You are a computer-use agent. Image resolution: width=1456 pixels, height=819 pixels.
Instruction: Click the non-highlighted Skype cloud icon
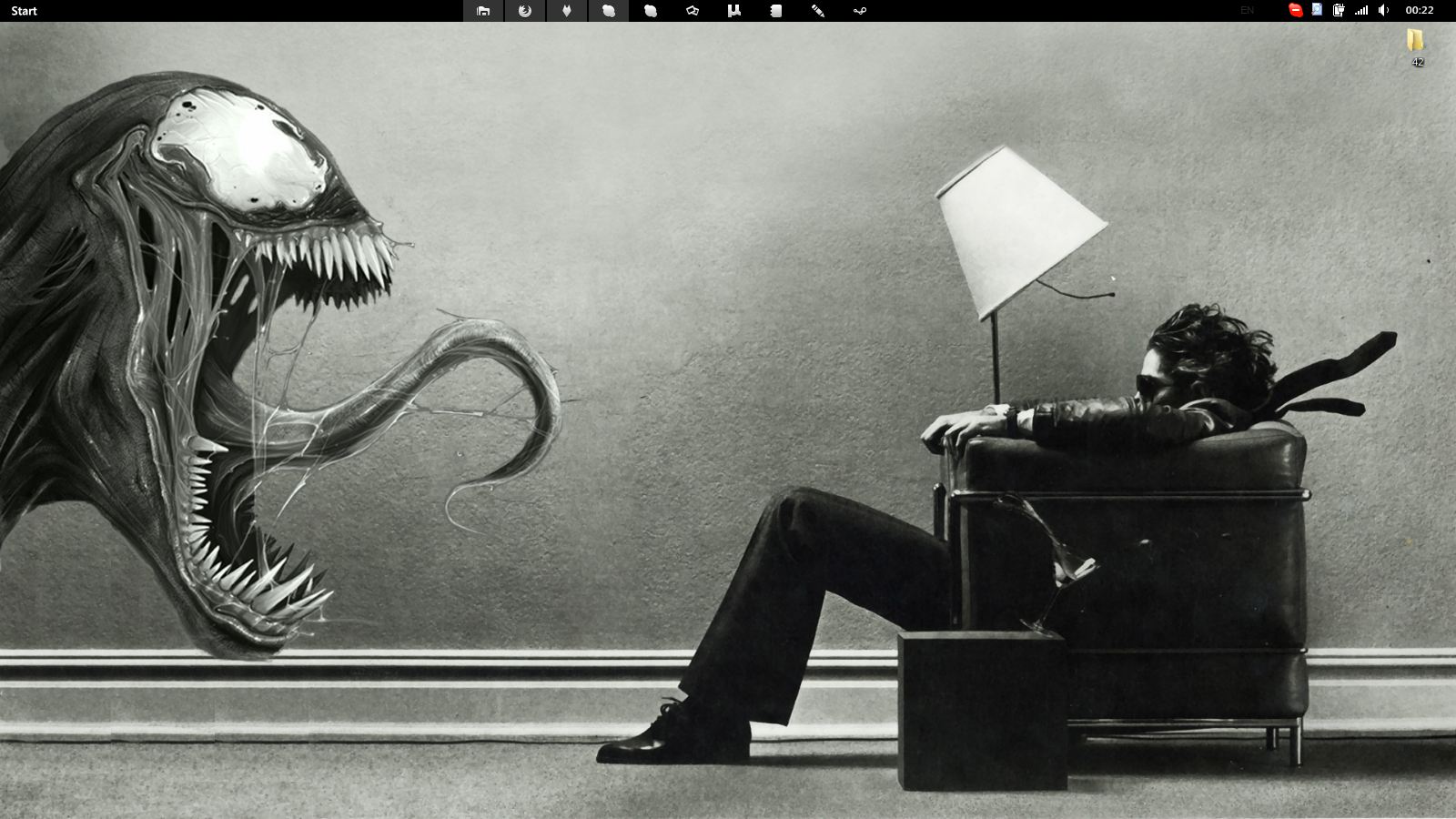(651, 11)
